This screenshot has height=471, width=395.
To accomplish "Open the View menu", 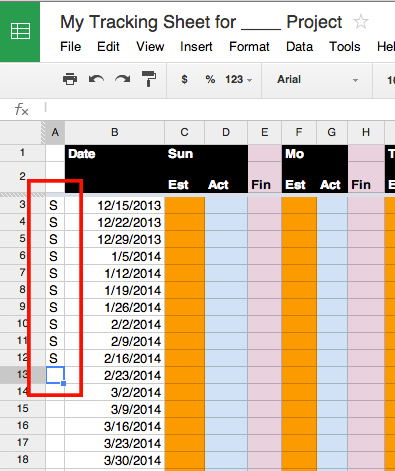I will point(150,47).
